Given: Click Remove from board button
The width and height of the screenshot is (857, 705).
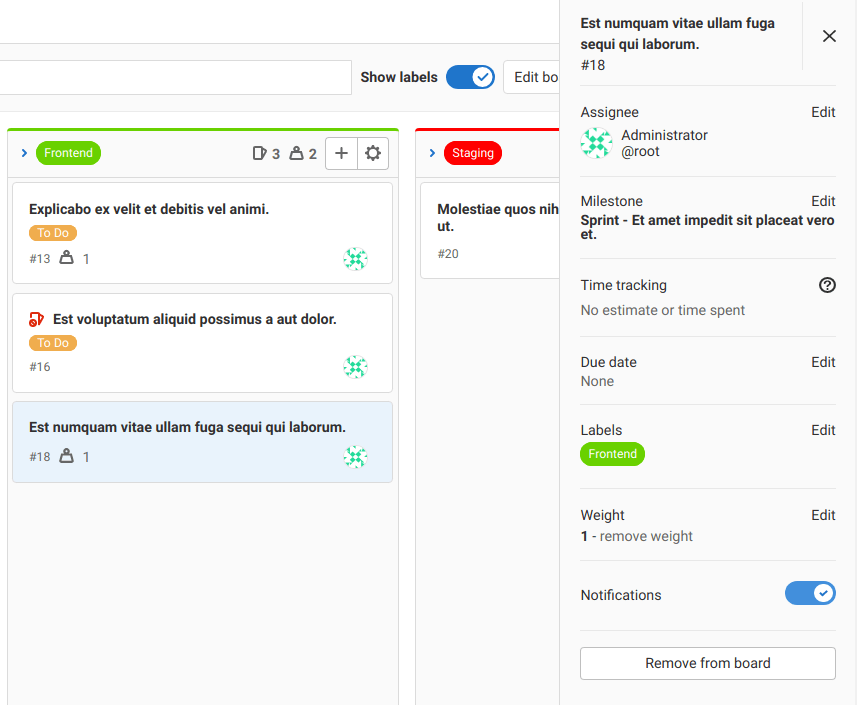Looking at the screenshot, I should pyautogui.click(x=707, y=663).
